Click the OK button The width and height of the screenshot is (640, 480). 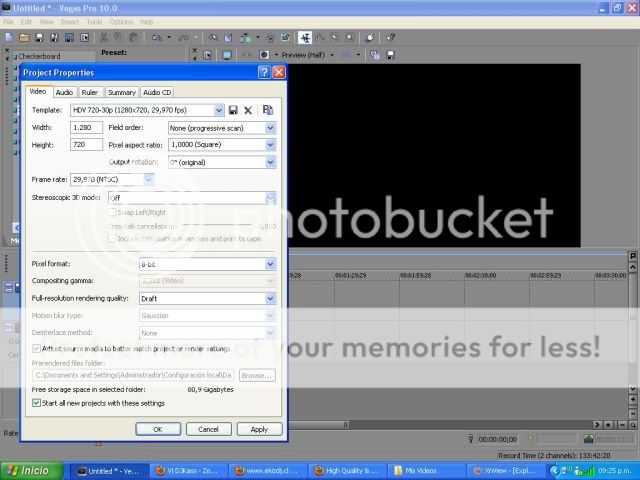[158, 429]
